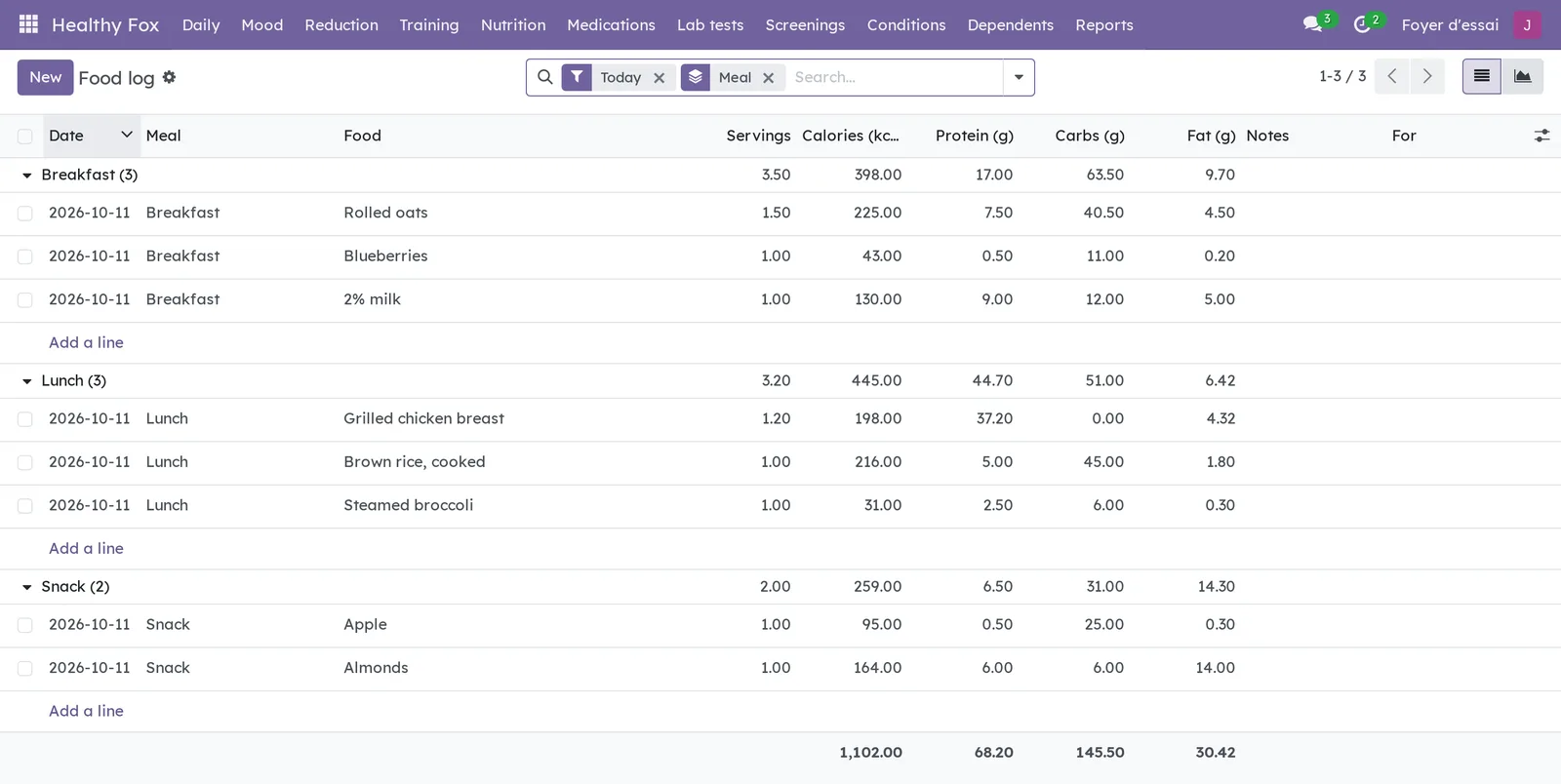The width and height of the screenshot is (1561, 784).
Task: Check the Rolled oats row checkbox
Action: 25,214
